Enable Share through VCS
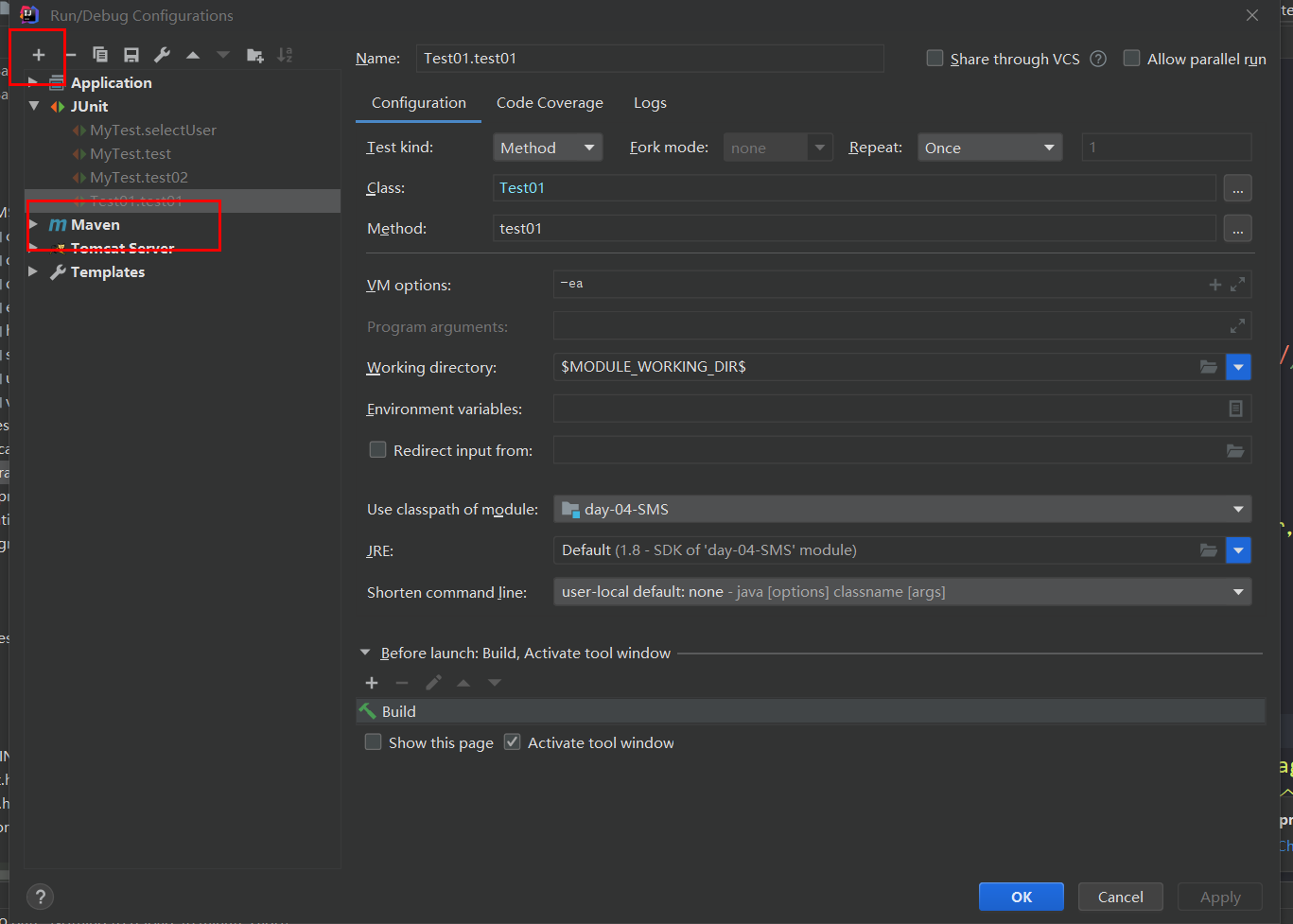 tap(935, 58)
